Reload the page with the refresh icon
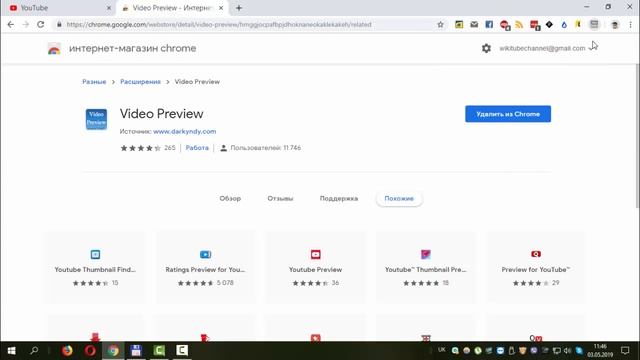Image resolution: width=640 pixels, height=360 pixels. 40,24
